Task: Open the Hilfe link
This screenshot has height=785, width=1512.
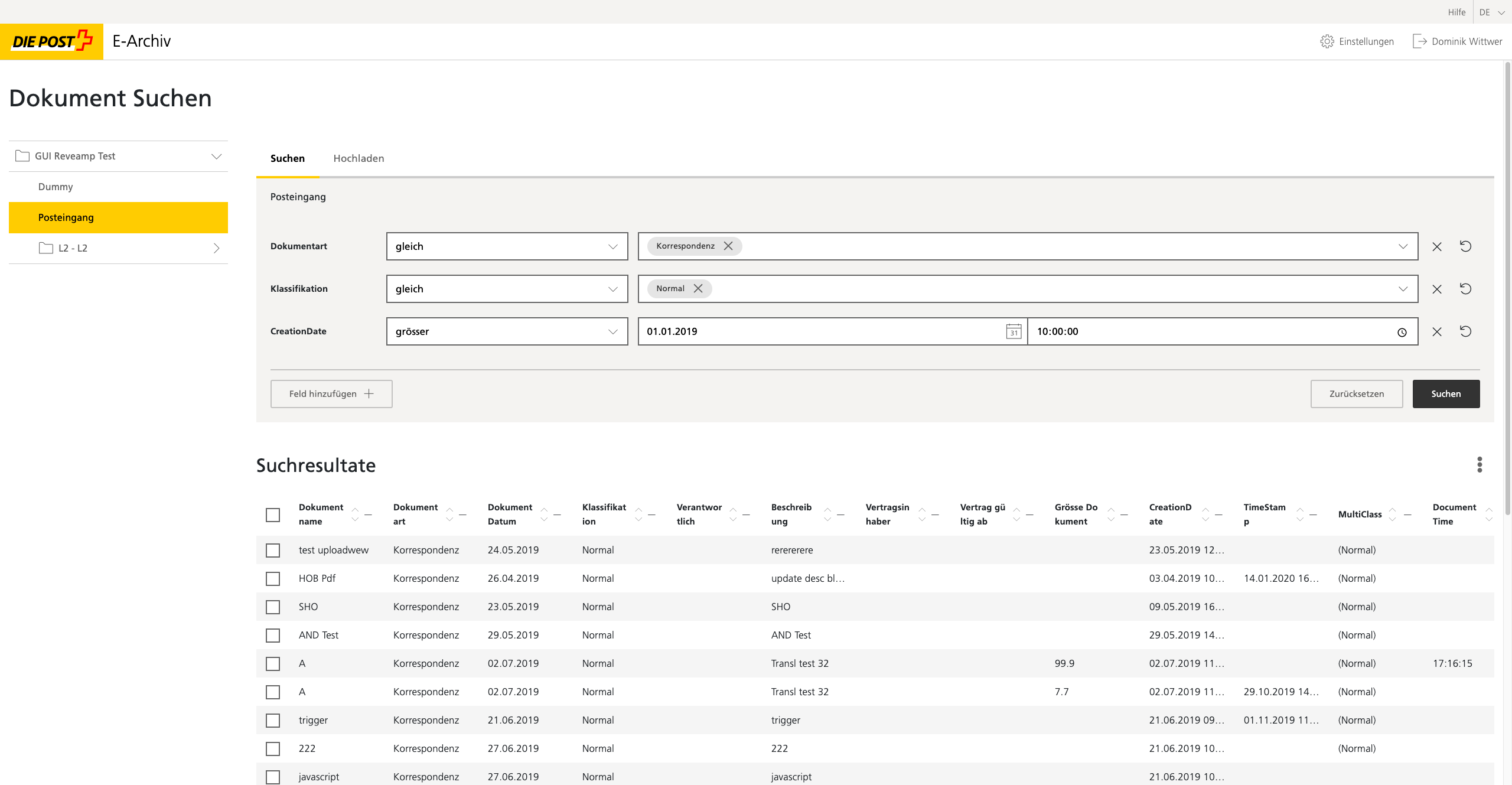Action: pos(1456,12)
